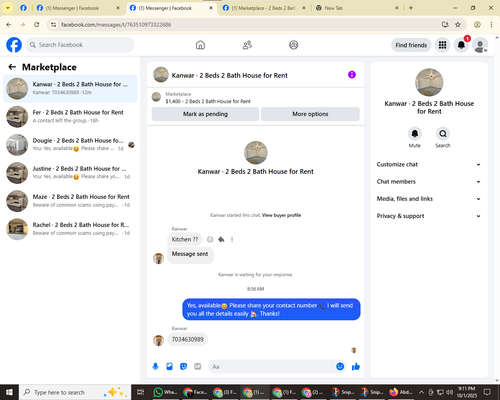Click the Search Facebook field
The image size is (500, 400).
80,45
